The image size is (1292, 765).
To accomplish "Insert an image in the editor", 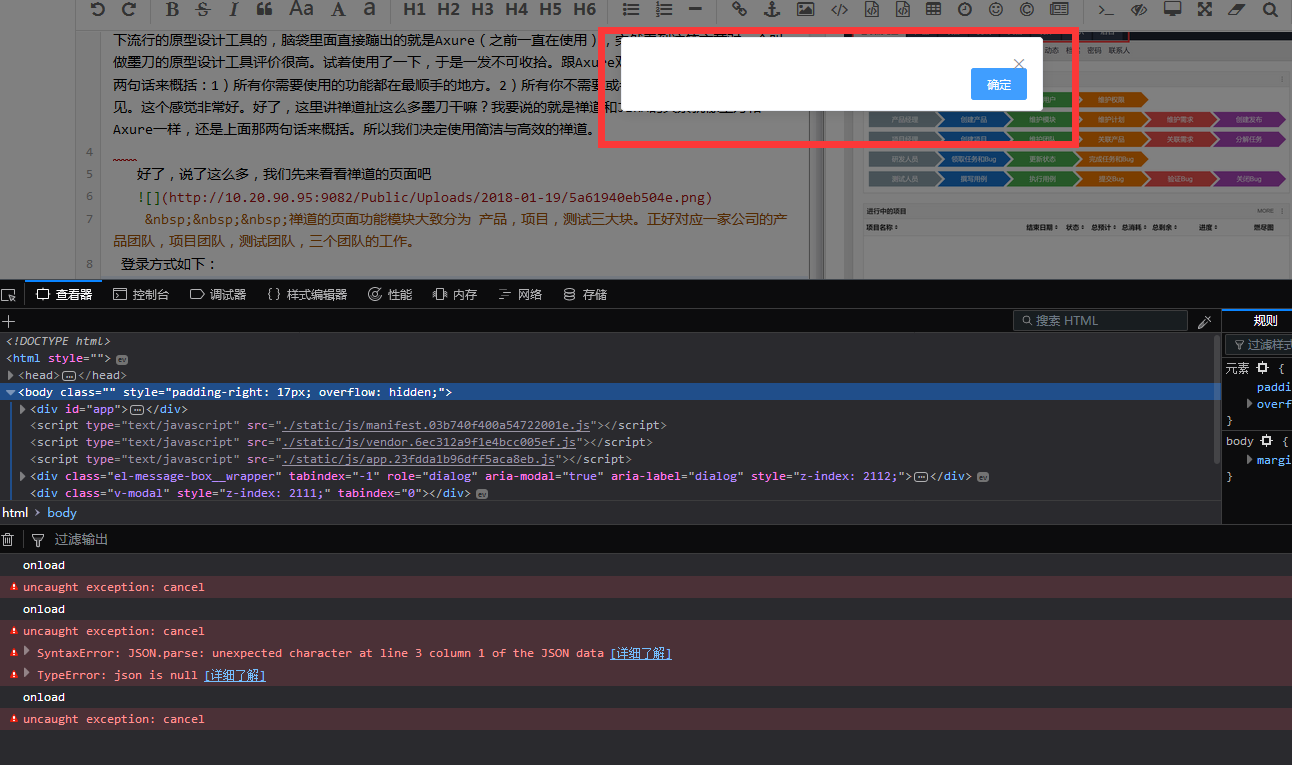I will (805, 10).
